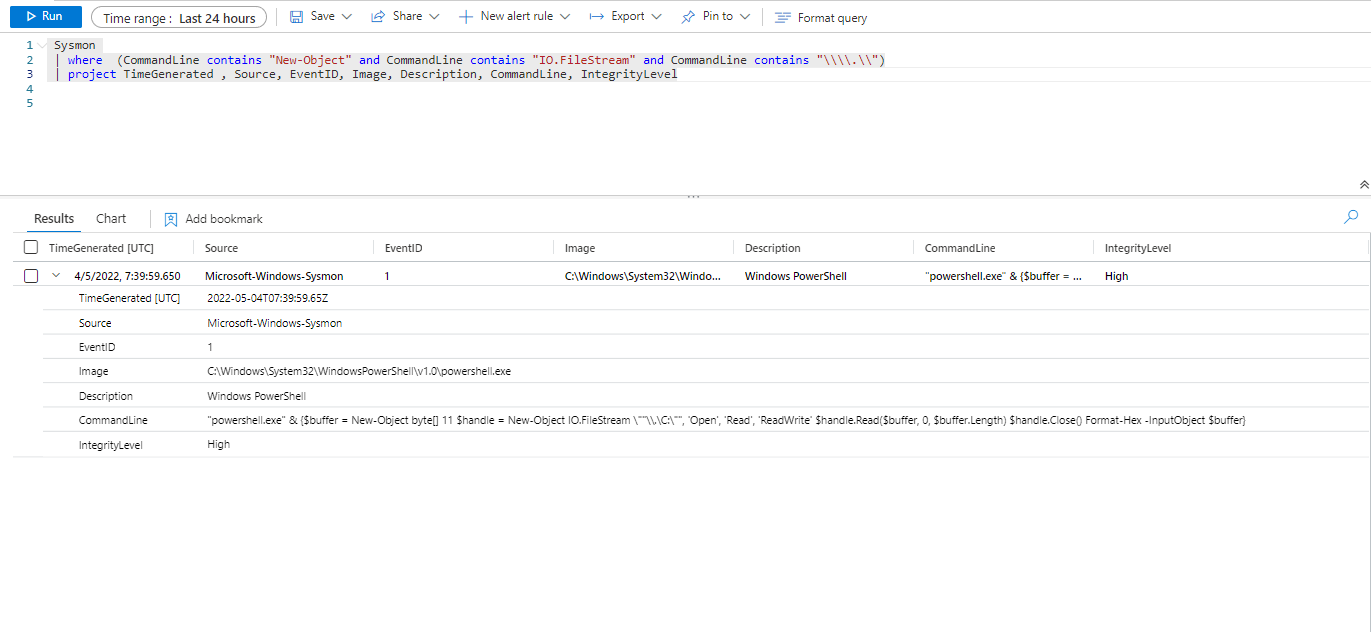Click the New alert rule plus icon
Viewport: 1371px width, 632px height.
click(465, 17)
